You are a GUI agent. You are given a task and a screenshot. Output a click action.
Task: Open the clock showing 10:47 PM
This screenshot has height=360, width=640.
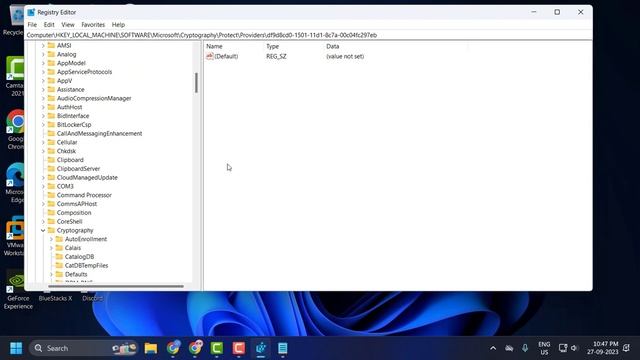pos(603,348)
